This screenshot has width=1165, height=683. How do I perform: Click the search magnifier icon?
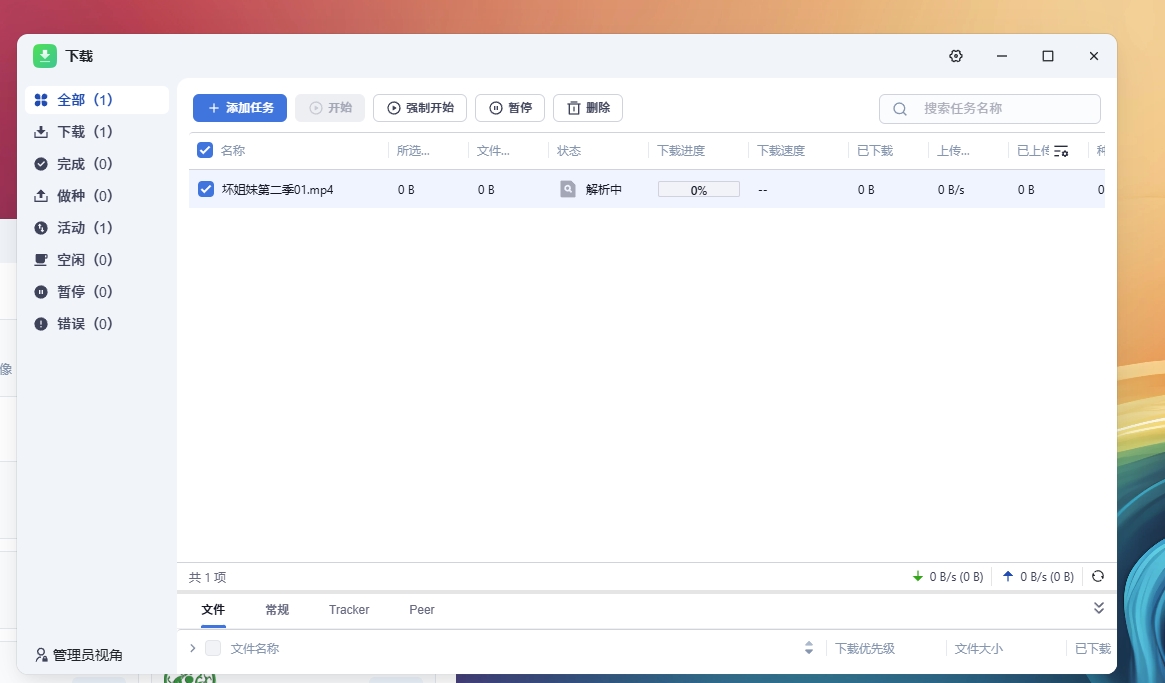pos(900,109)
